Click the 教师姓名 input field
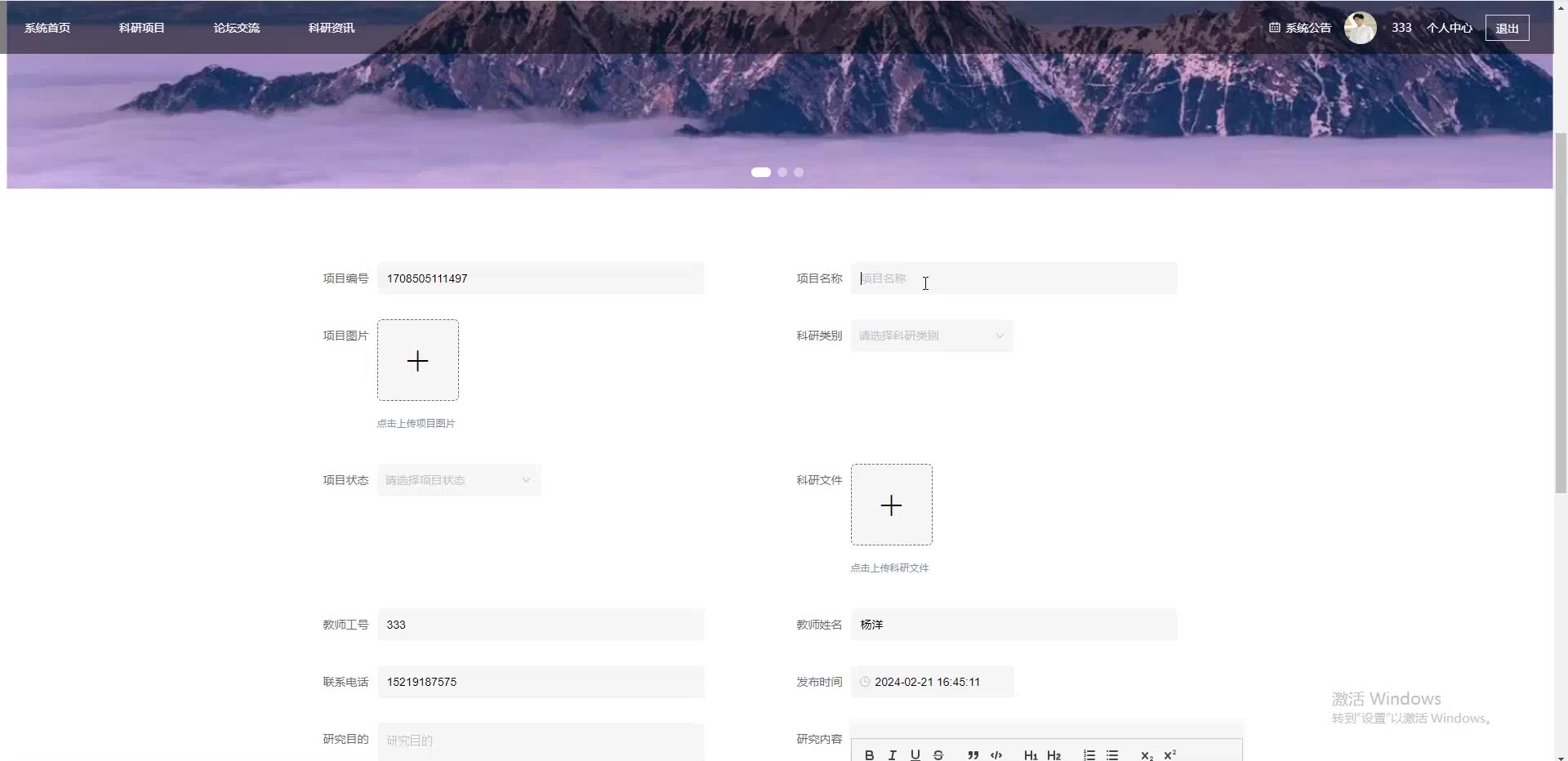 (x=1013, y=625)
